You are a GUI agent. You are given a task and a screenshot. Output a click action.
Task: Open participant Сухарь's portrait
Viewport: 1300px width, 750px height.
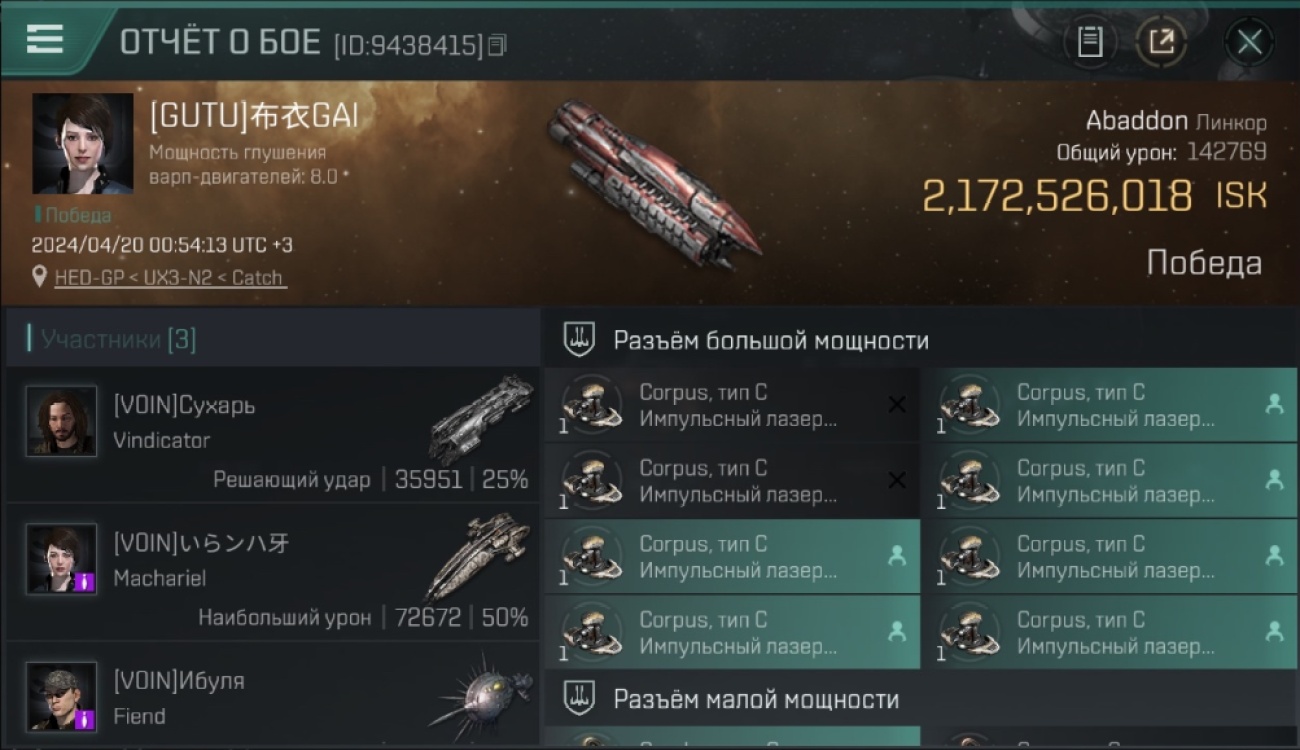point(62,421)
